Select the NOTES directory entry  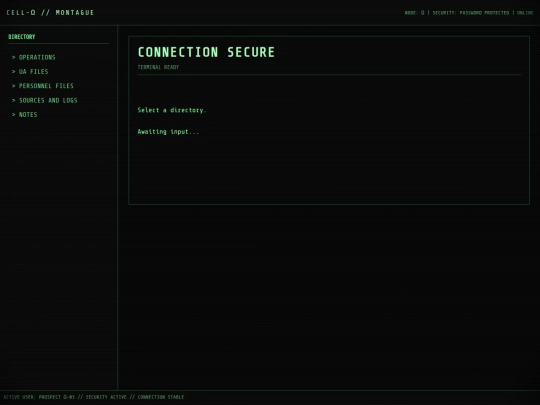click(25, 115)
